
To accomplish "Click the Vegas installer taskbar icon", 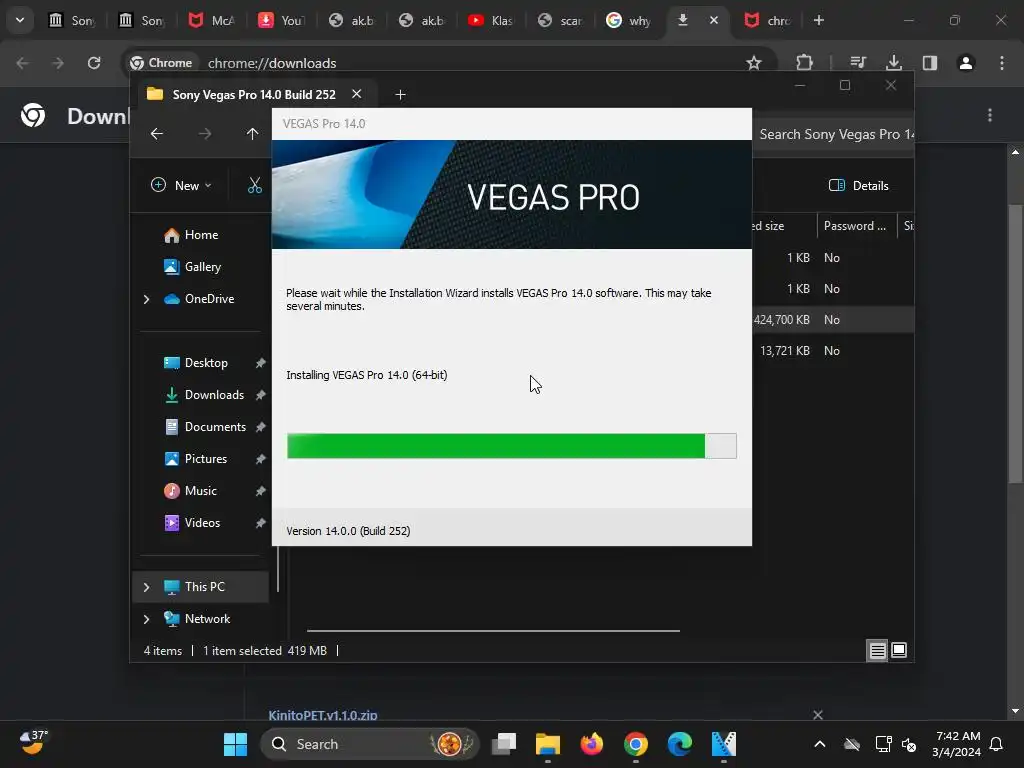I will point(724,744).
